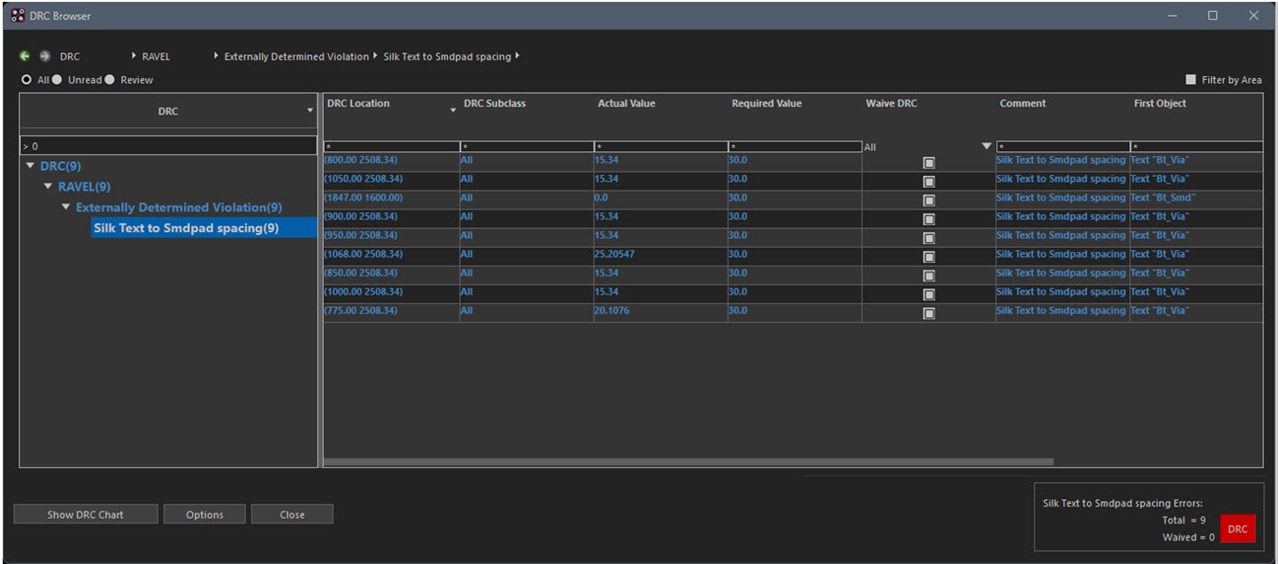Sort by the Actual Value column header
1278x564 pixels.
pos(626,104)
